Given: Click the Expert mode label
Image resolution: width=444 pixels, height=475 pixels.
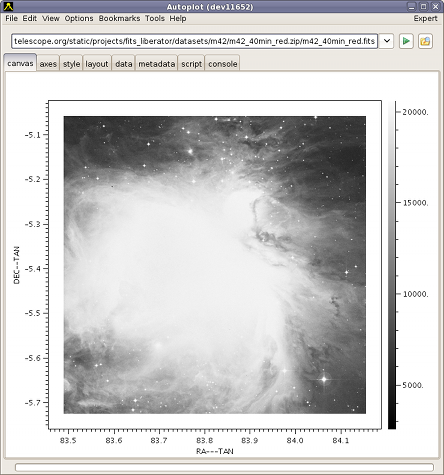Looking at the screenshot, I should pyautogui.click(x=425, y=19).
